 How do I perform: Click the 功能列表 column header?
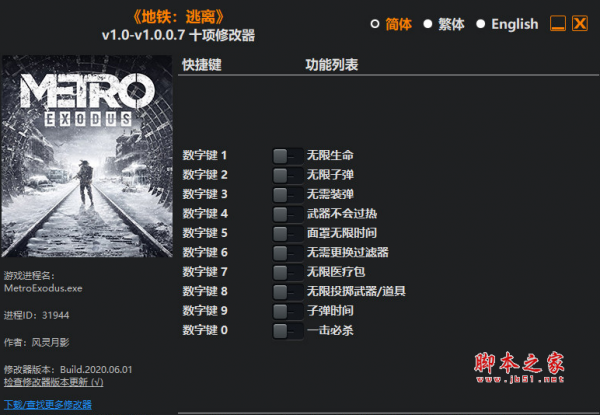click(x=332, y=65)
